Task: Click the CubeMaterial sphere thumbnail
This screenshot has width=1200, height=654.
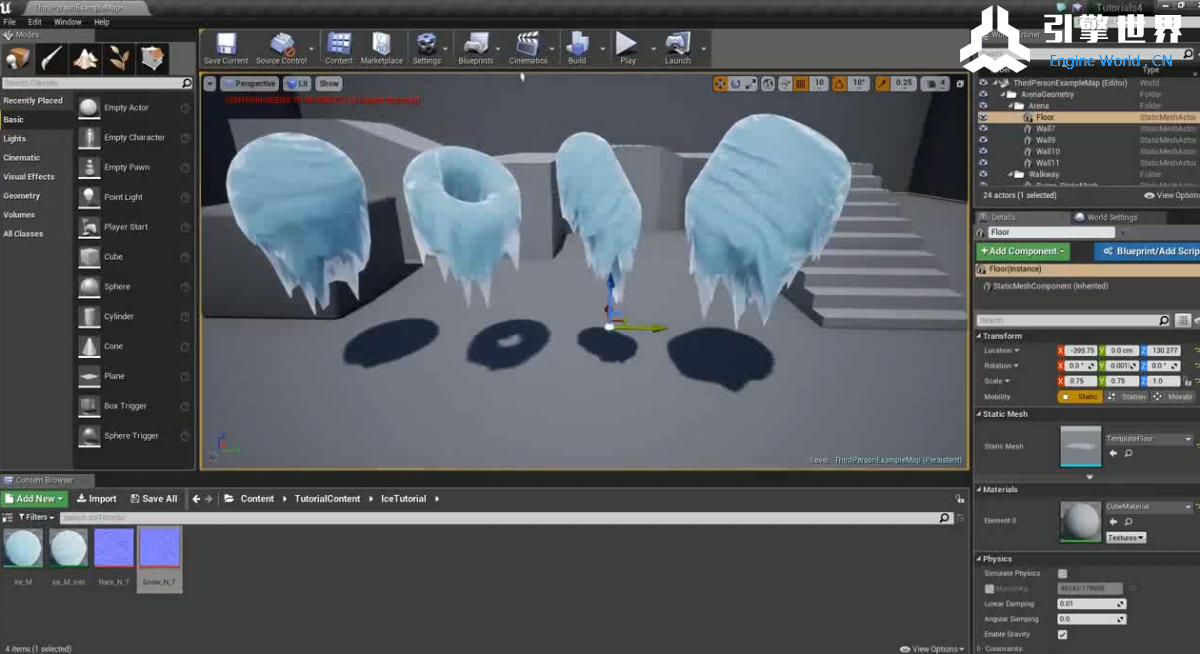Action: pyautogui.click(x=1080, y=522)
